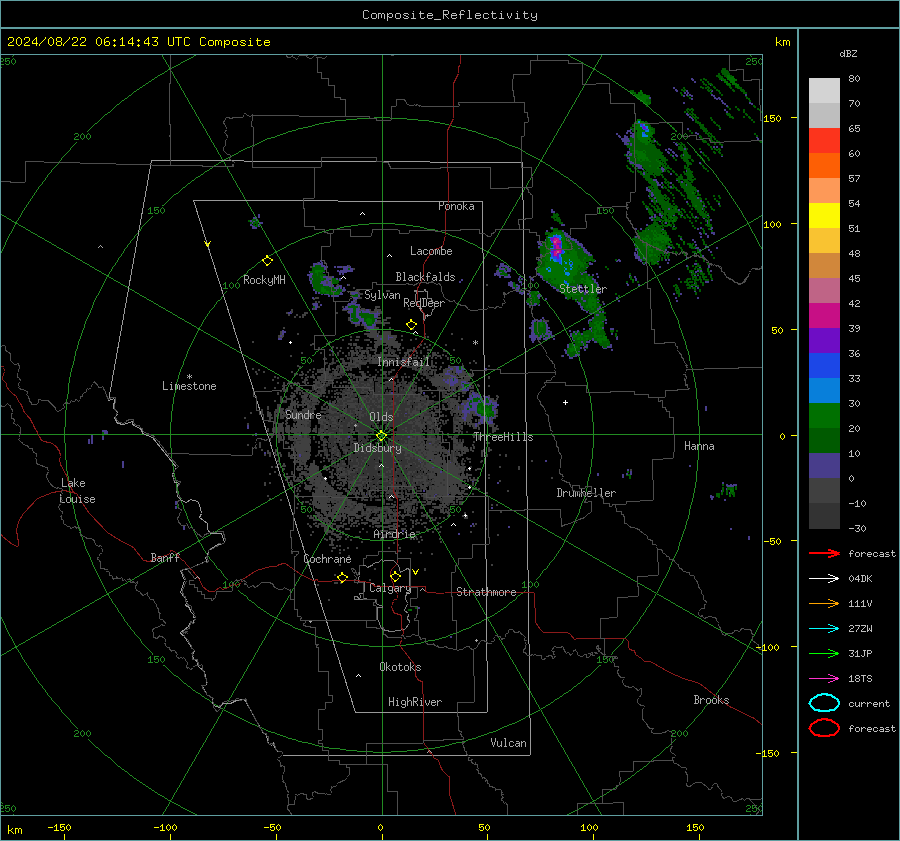
Task: Click the intense magenta storm core near Stettler
Action: pyautogui.click(x=556, y=247)
